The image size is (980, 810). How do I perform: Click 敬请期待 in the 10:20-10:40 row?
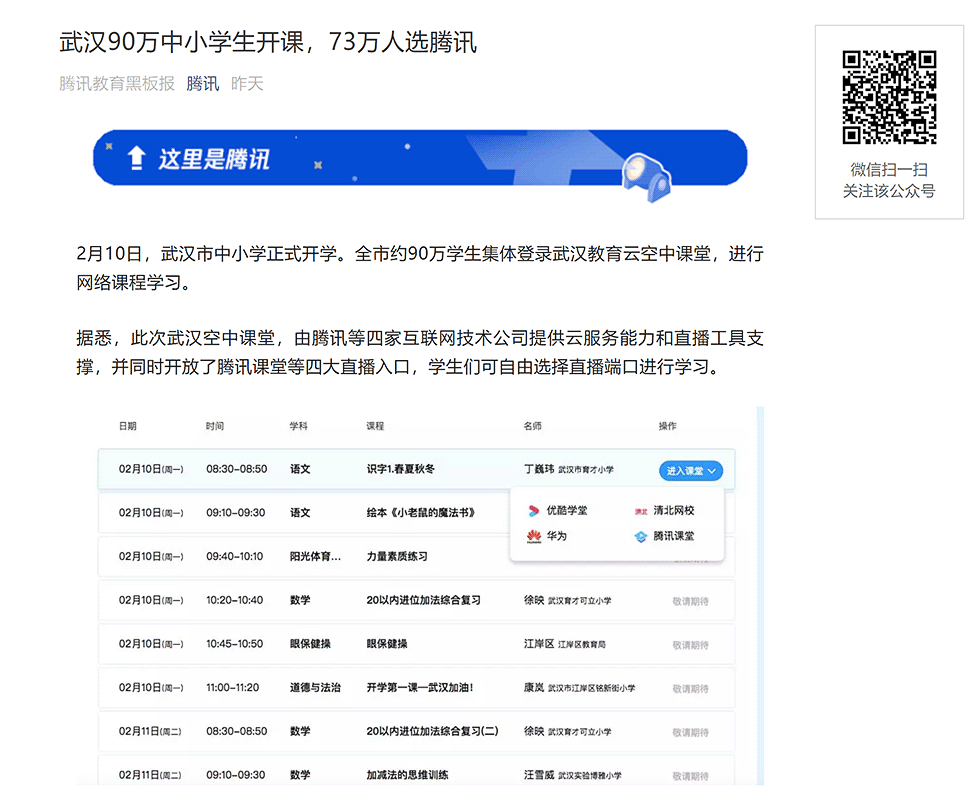[x=691, y=601]
